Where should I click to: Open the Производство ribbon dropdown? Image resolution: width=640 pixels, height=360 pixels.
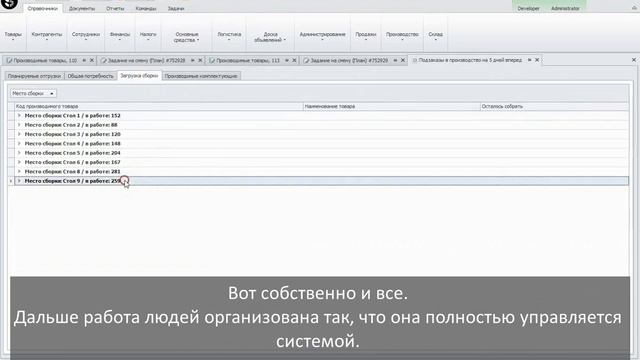402,36
